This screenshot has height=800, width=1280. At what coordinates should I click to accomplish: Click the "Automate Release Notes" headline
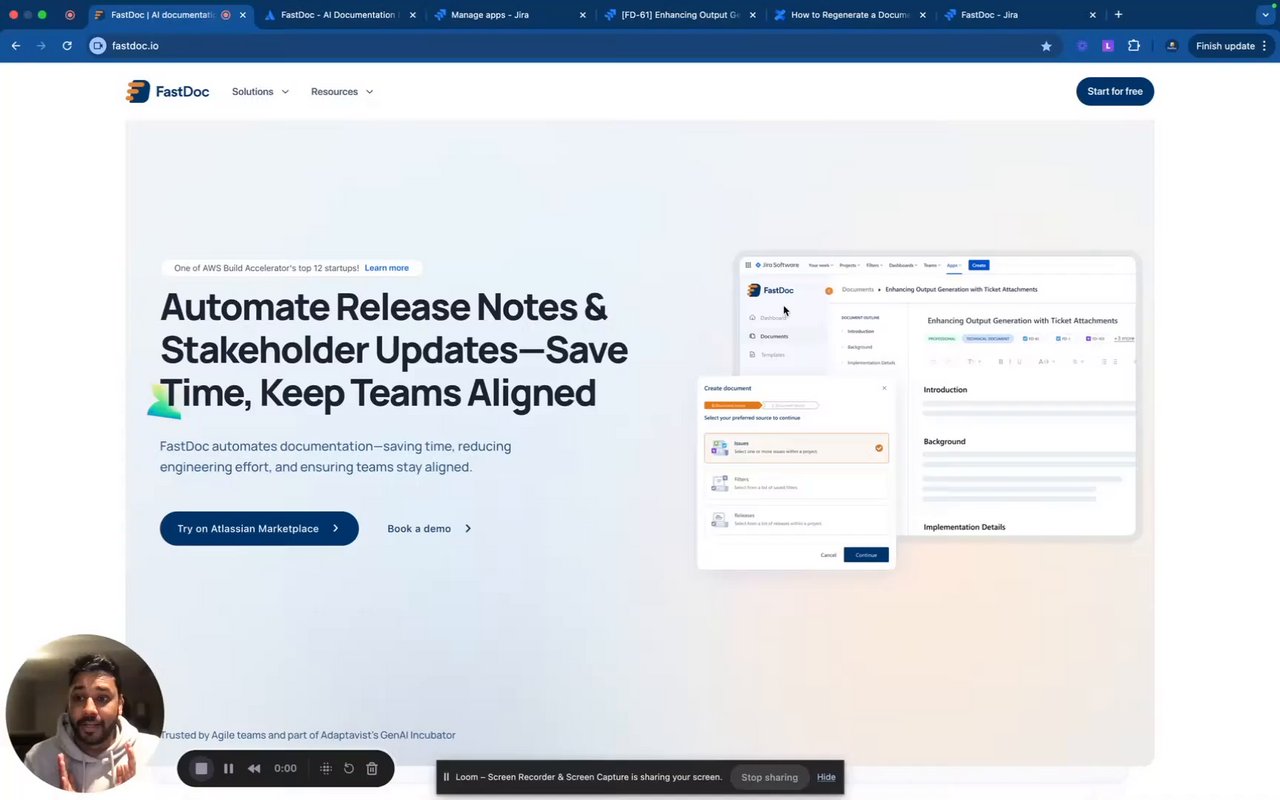tap(394, 350)
